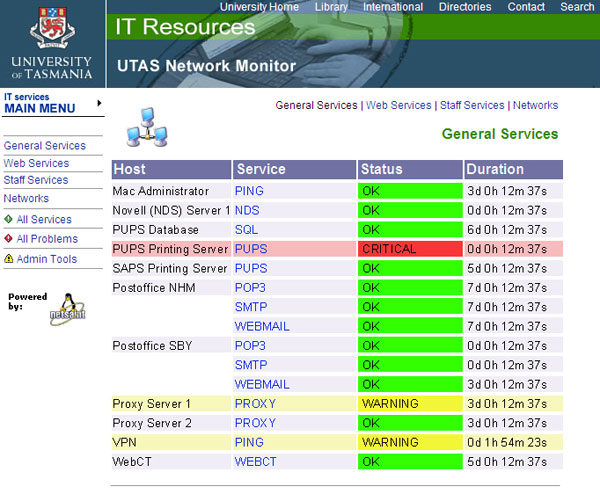Open PUPS service for SAPS Printing Server
This screenshot has height=494, width=600.
click(251, 268)
